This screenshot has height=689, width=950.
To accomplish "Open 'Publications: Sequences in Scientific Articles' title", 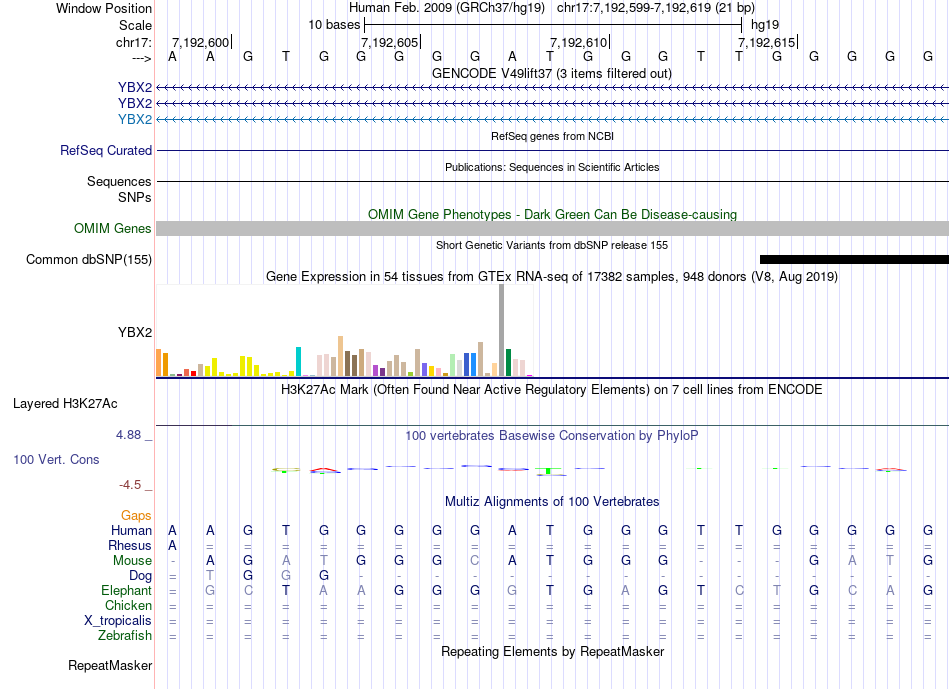I will [552, 167].
